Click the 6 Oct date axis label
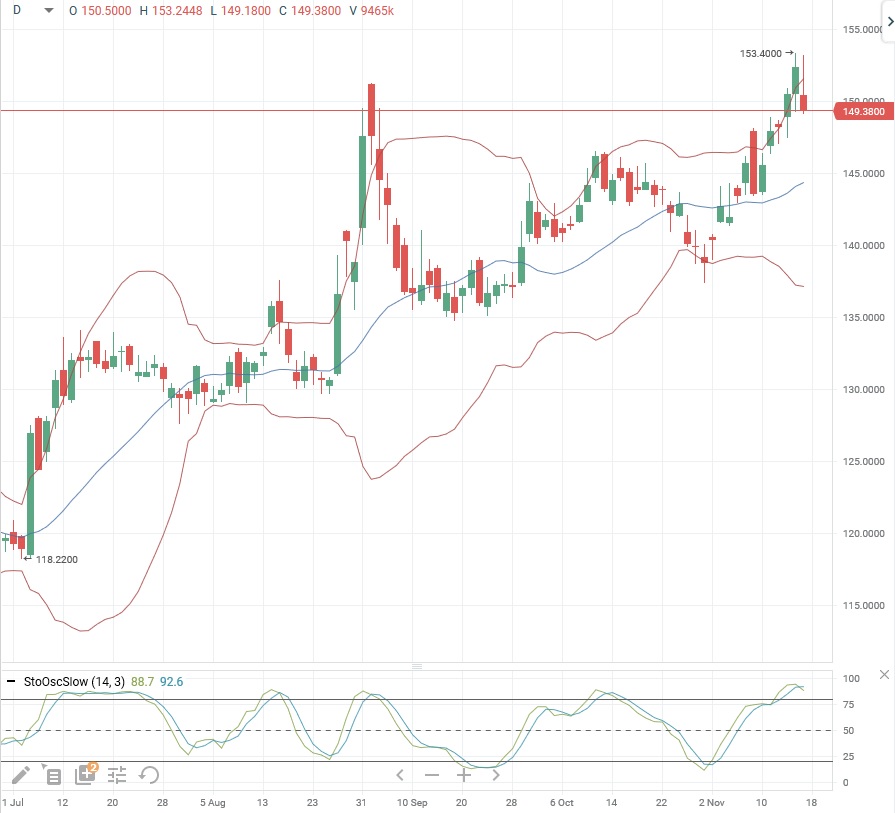The width and height of the screenshot is (895, 813). click(x=562, y=802)
